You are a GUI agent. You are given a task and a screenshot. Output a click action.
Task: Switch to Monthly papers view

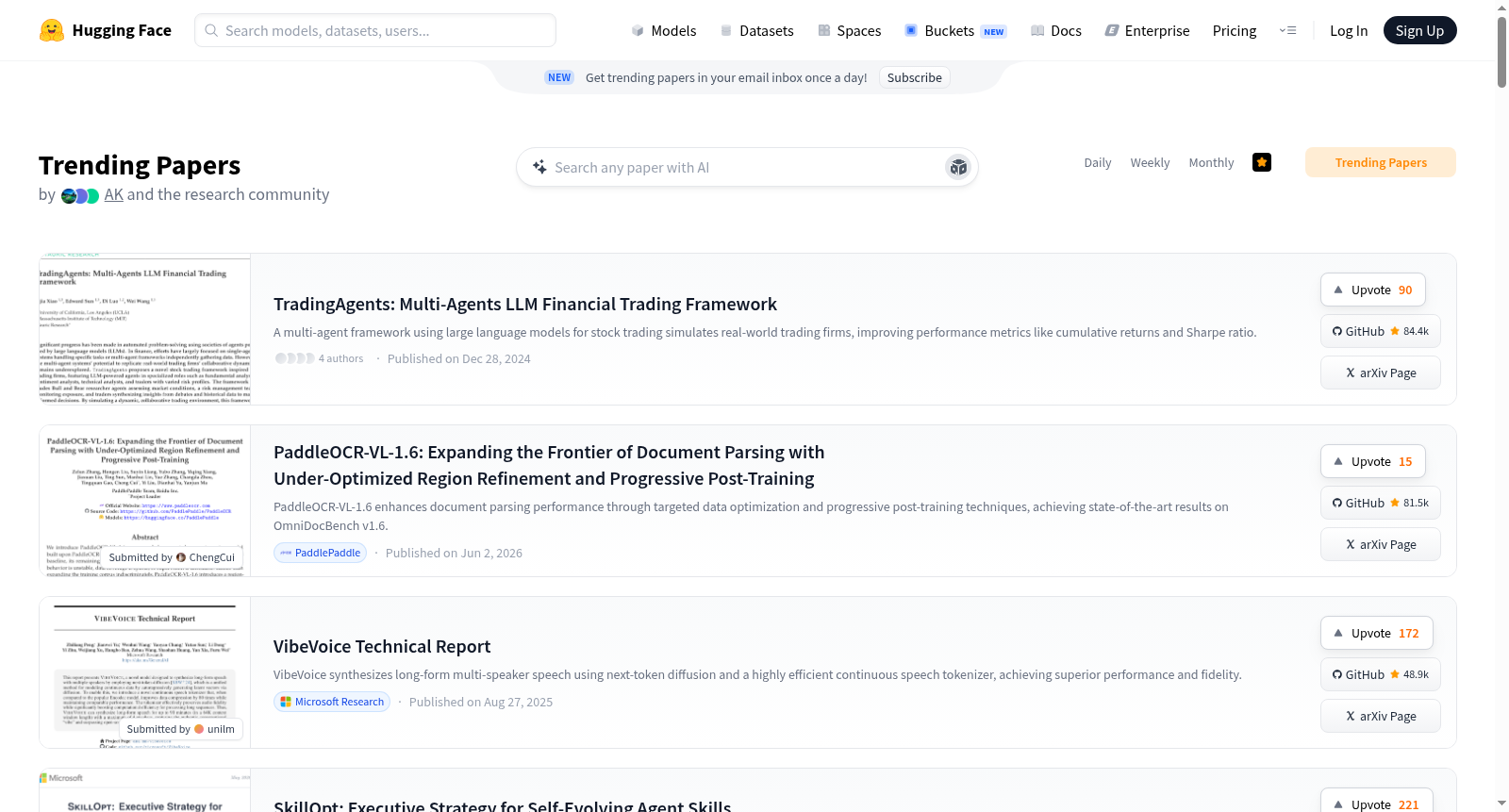click(x=1211, y=162)
